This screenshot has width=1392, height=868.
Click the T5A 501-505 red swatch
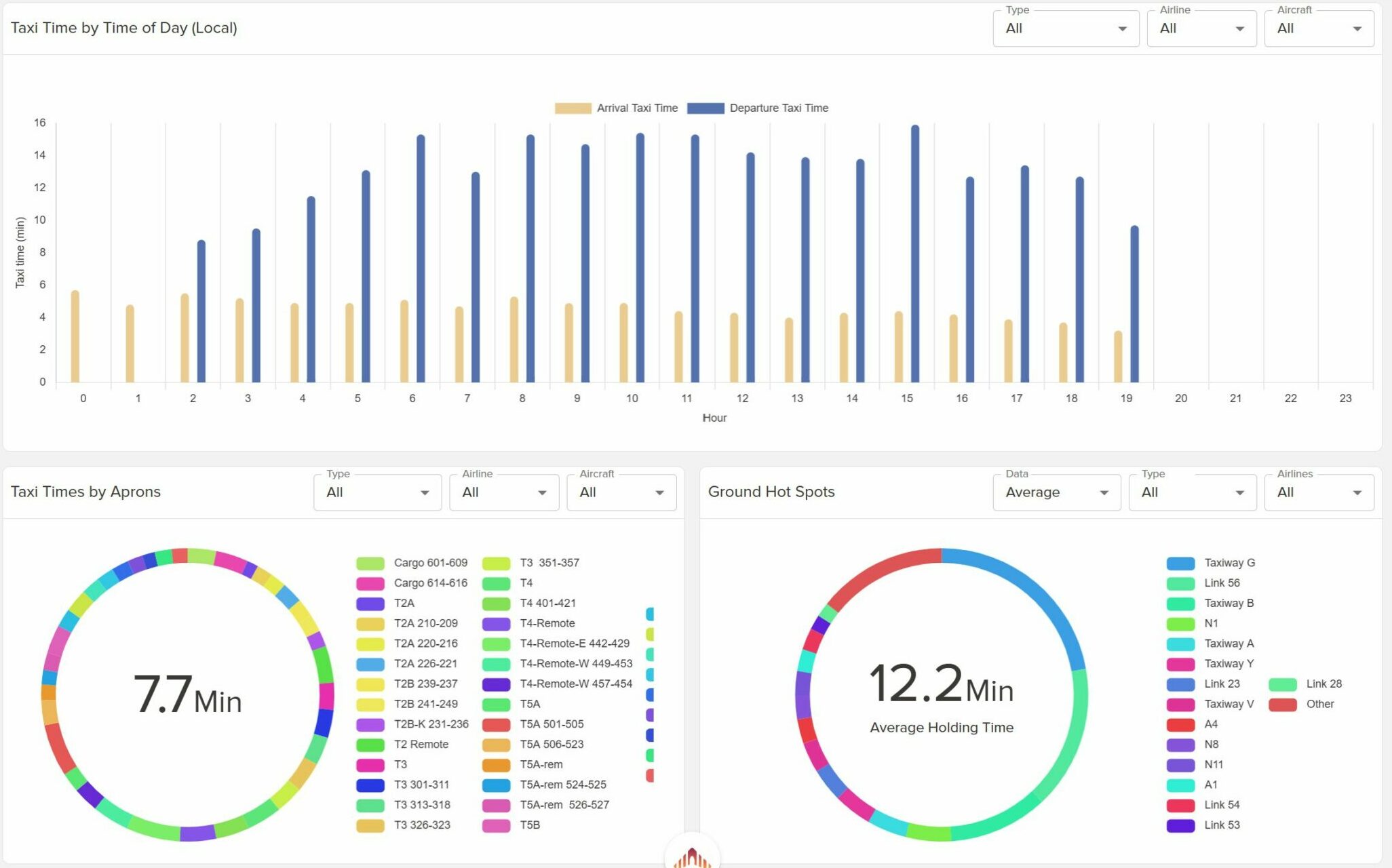(497, 724)
